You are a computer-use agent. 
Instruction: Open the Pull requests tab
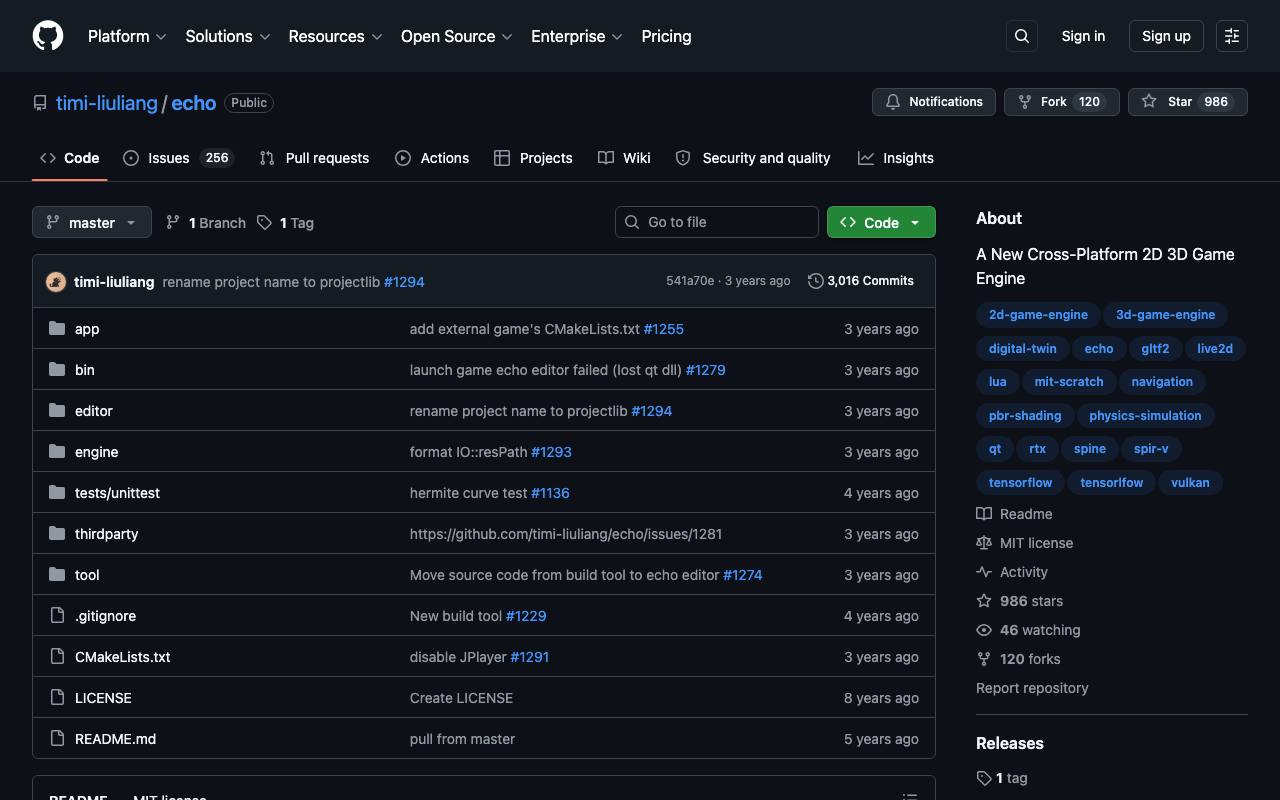pos(314,158)
